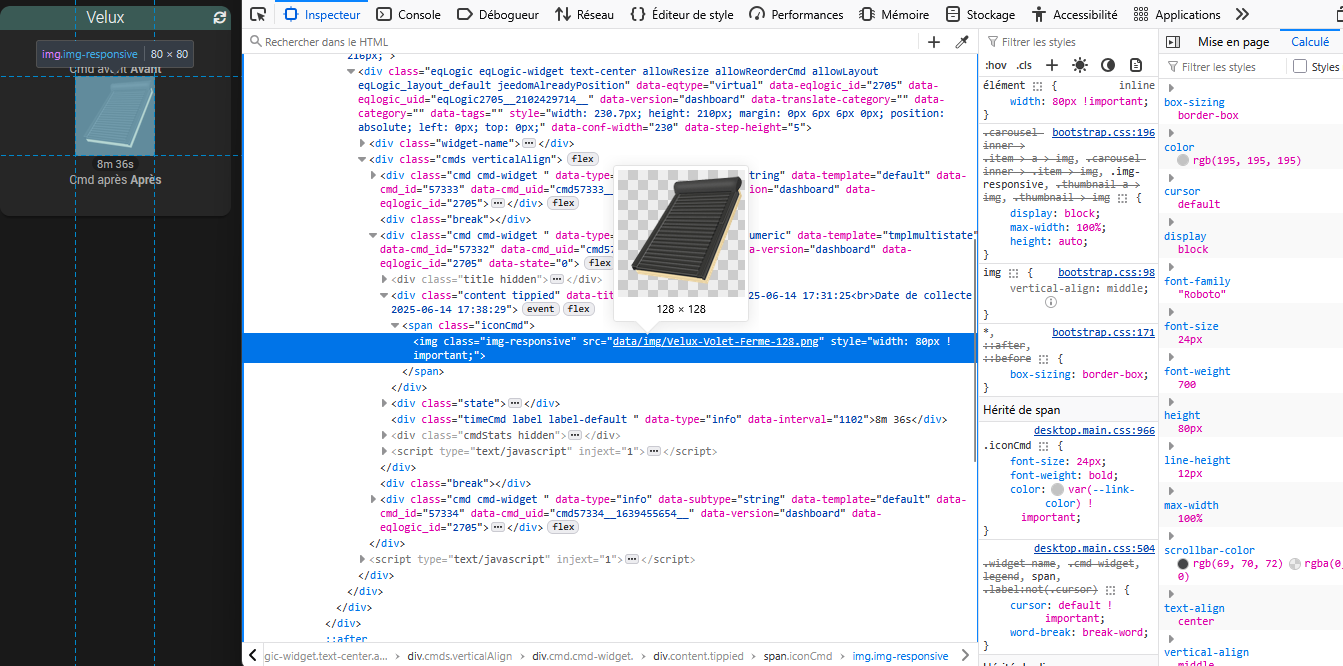
Task: Open the desktop.main.css:966 source link
Action: click(1095, 430)
